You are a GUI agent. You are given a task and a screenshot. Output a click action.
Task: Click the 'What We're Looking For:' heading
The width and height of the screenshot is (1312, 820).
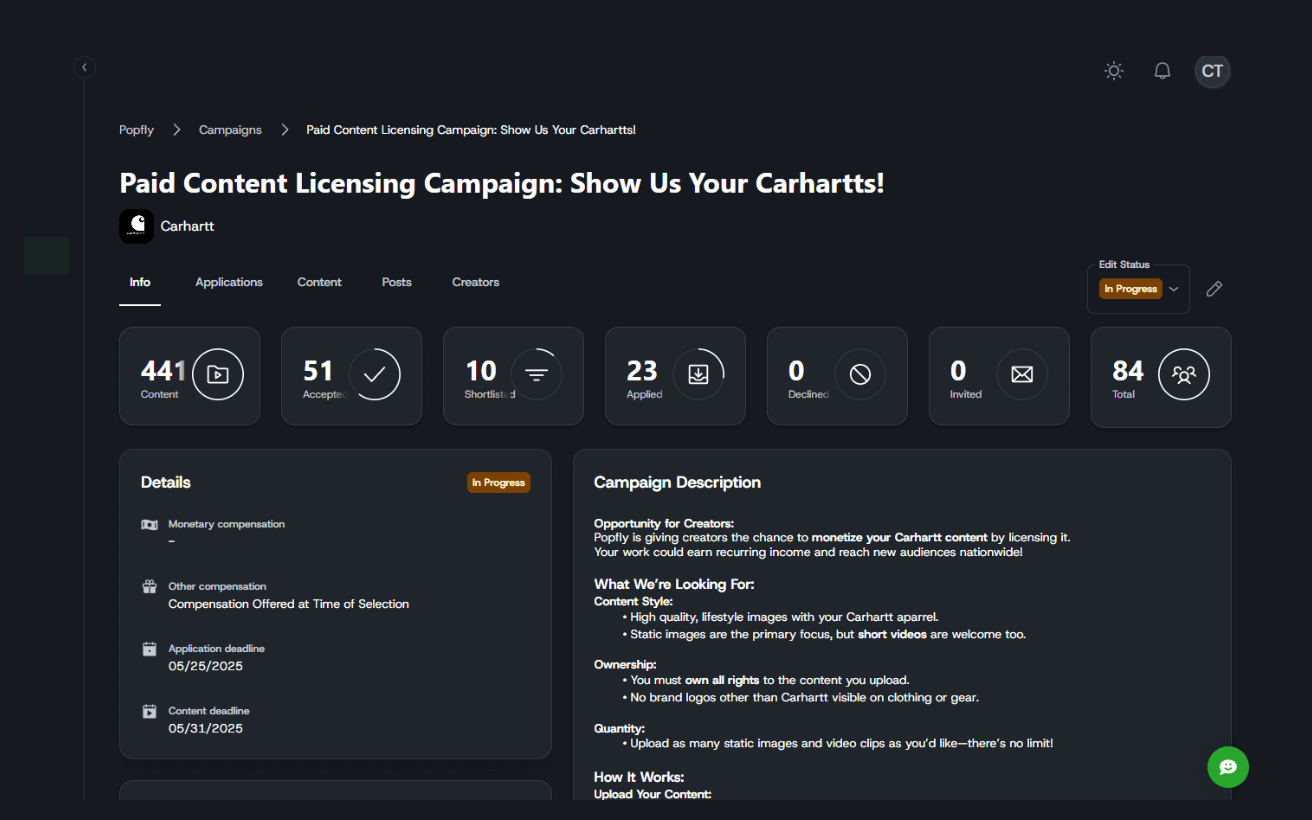coord(674,584)
